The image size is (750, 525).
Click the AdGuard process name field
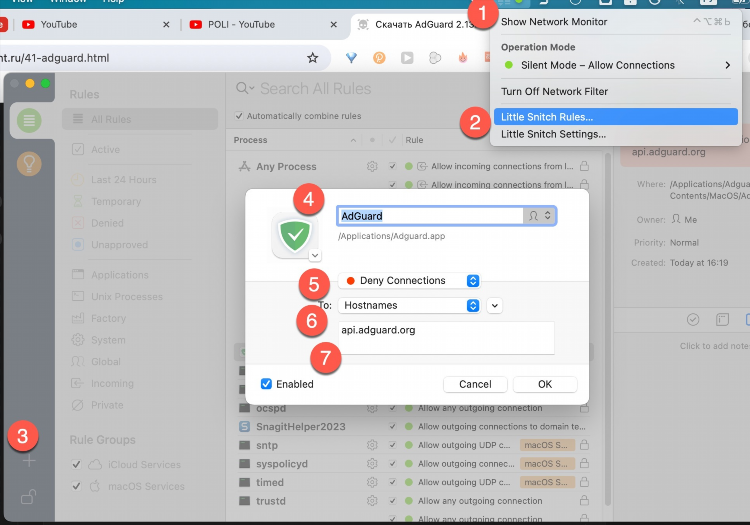pyautogui.click(x=430, y=216)
